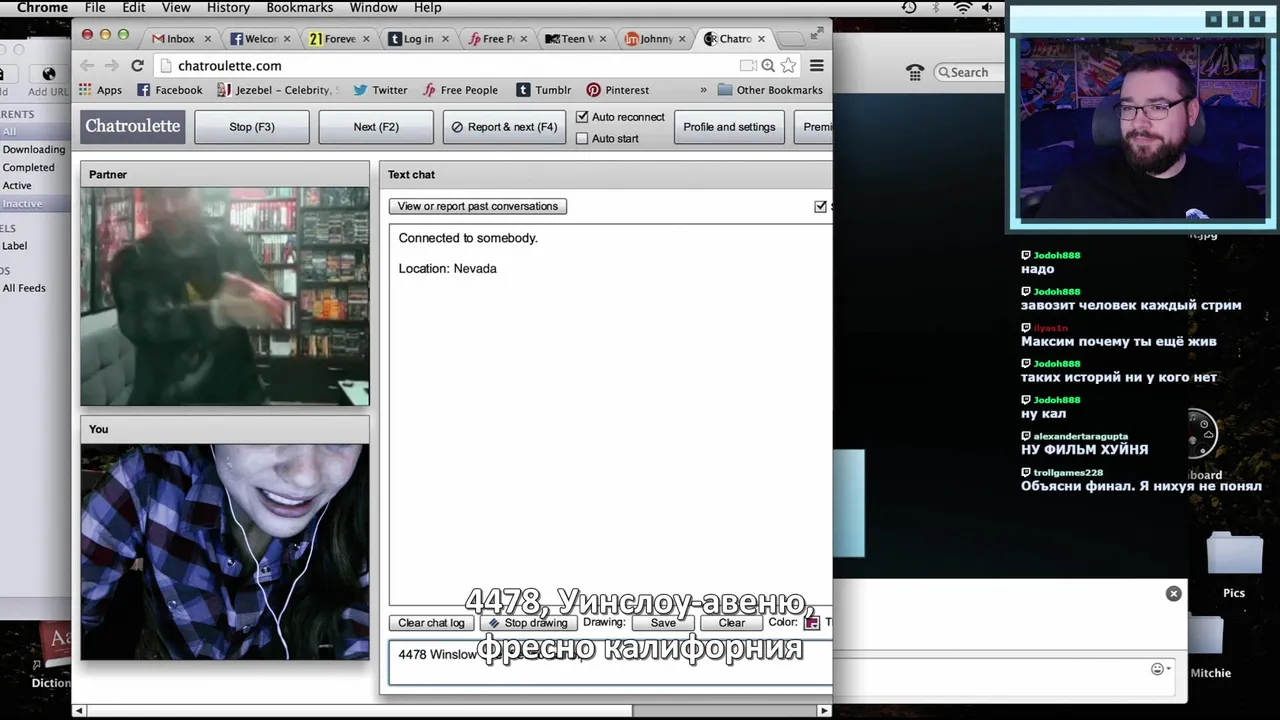1280x720 pixels.
Task: Click the chat message input box
Action: point(610,663)
